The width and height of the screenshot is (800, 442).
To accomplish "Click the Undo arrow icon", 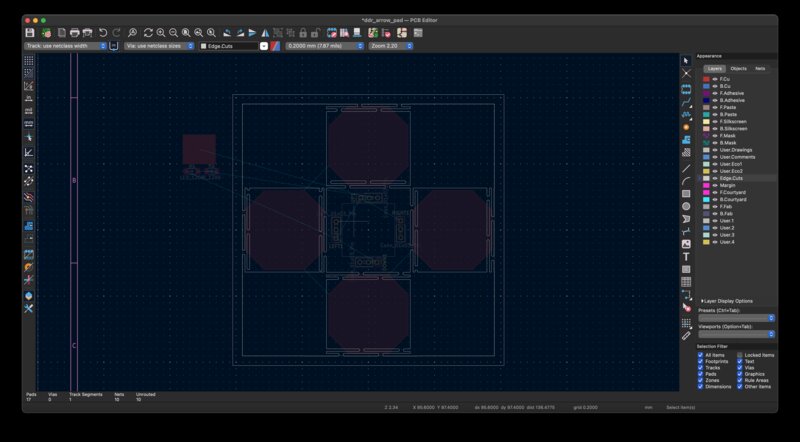I will pyautogui.click(x=102, y=33).
